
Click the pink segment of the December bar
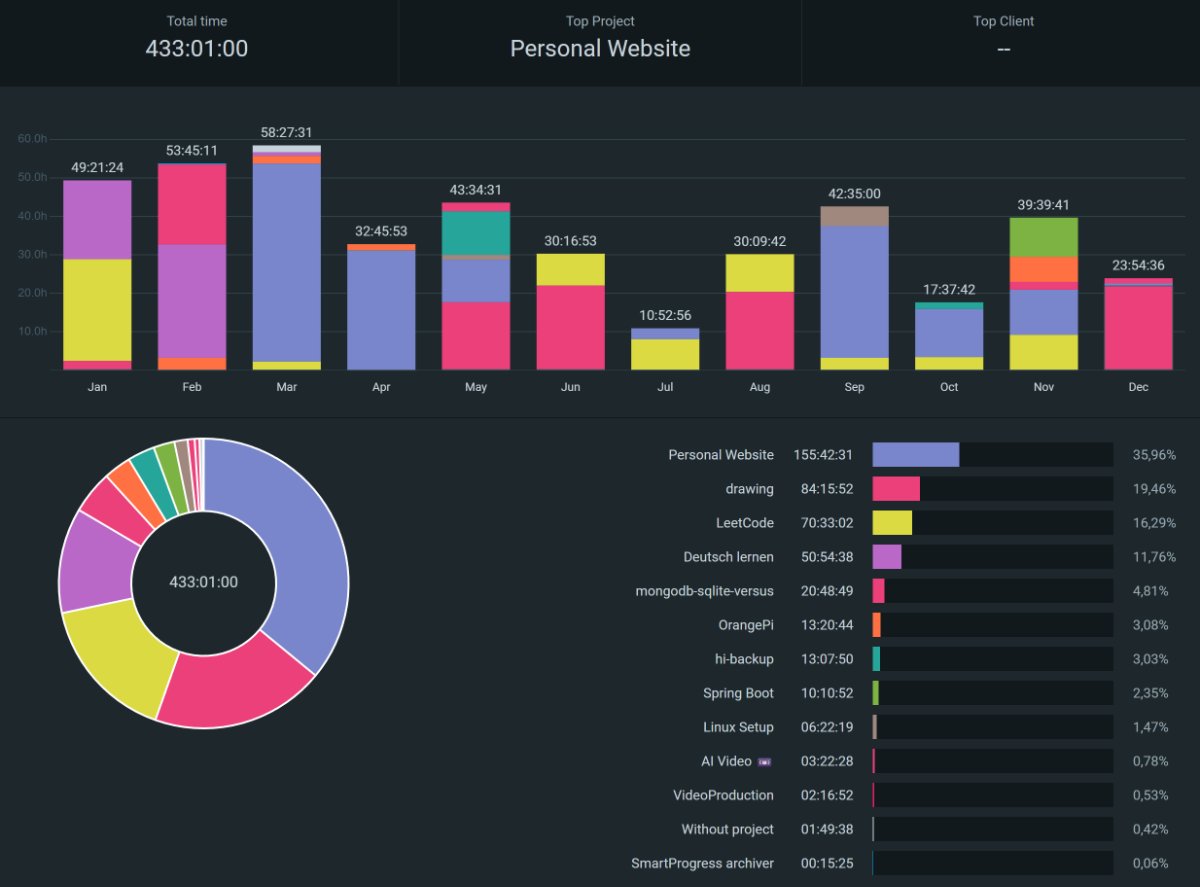coord(1138,328)
